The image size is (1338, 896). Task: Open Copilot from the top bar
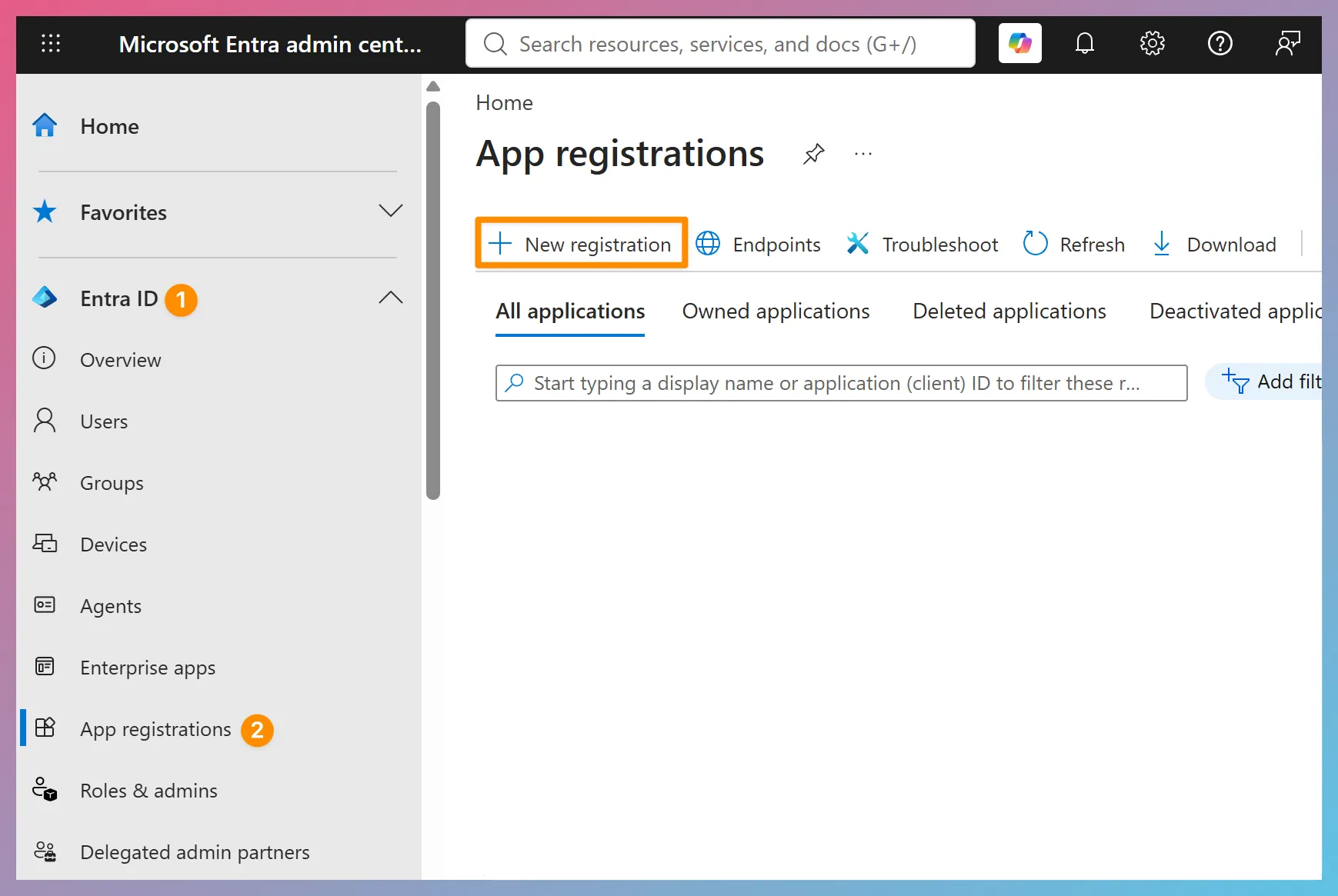pyautogui.click(x=1019, y=43)
